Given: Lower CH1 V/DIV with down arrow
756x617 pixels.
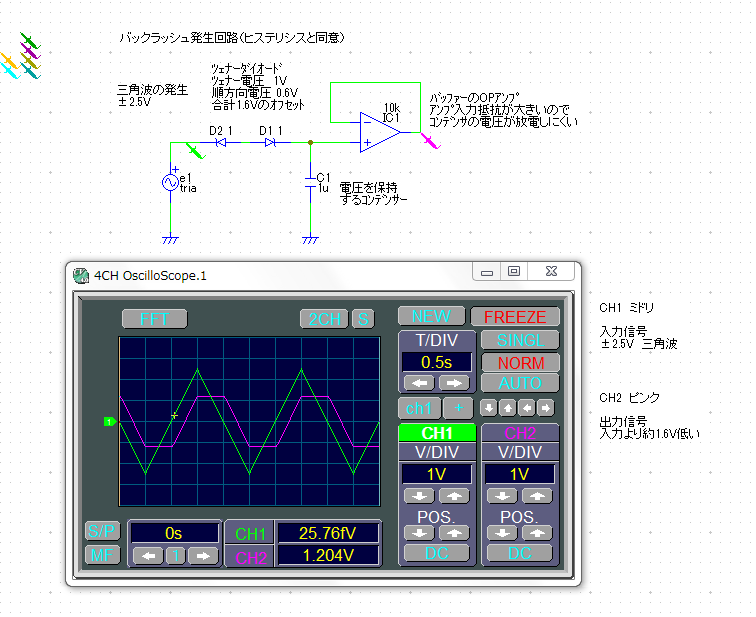Looking at the screenshot, I should [419, 496].
